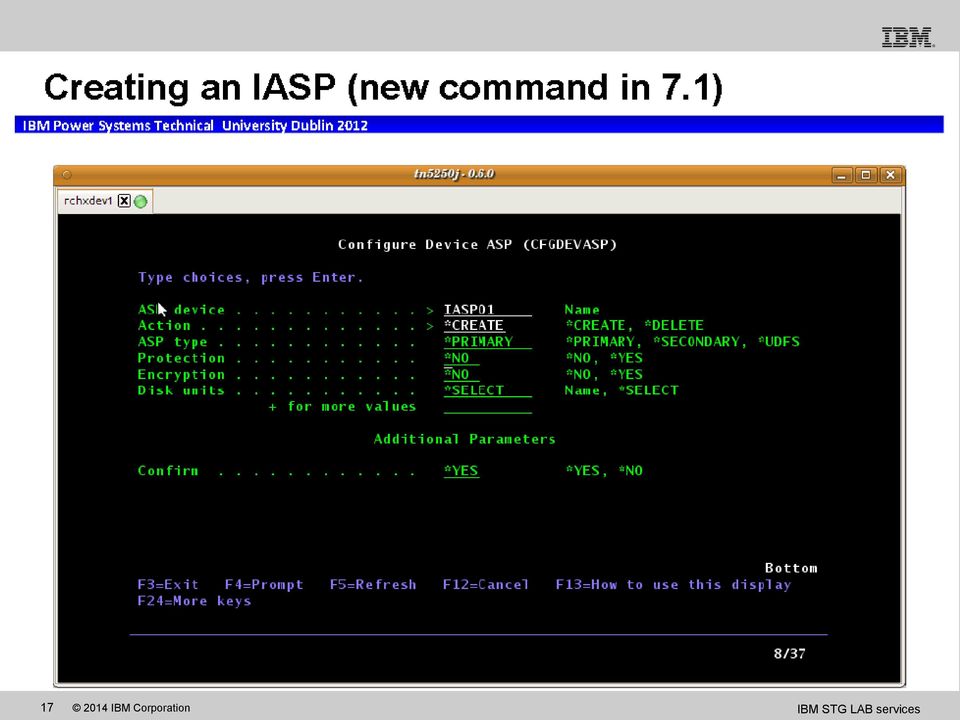Click the ASP device field IASP01
This screenshot has width=960, height=720.
pos(487,309)
